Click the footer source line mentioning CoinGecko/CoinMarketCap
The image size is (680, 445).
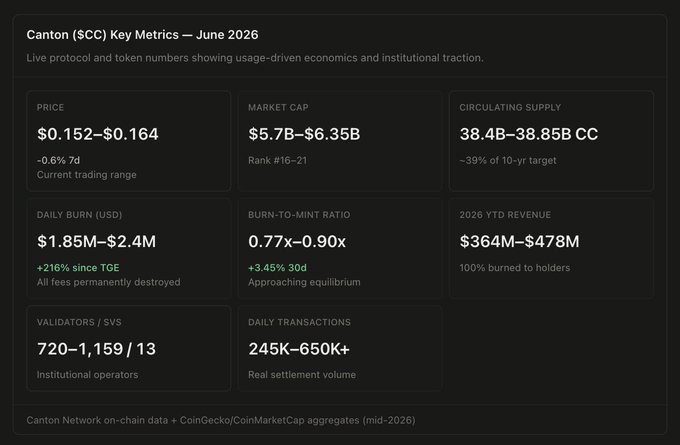[x=221, y=420]
